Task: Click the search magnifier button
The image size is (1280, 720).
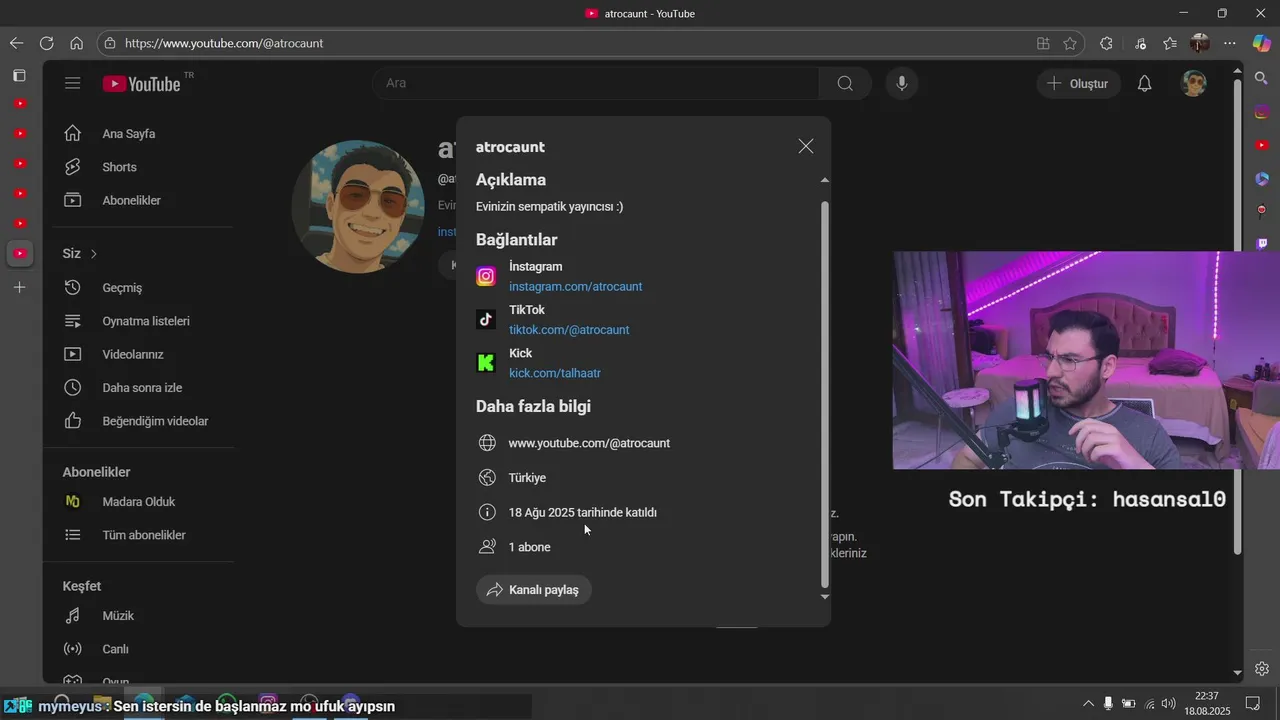Action: click(845, 83)
